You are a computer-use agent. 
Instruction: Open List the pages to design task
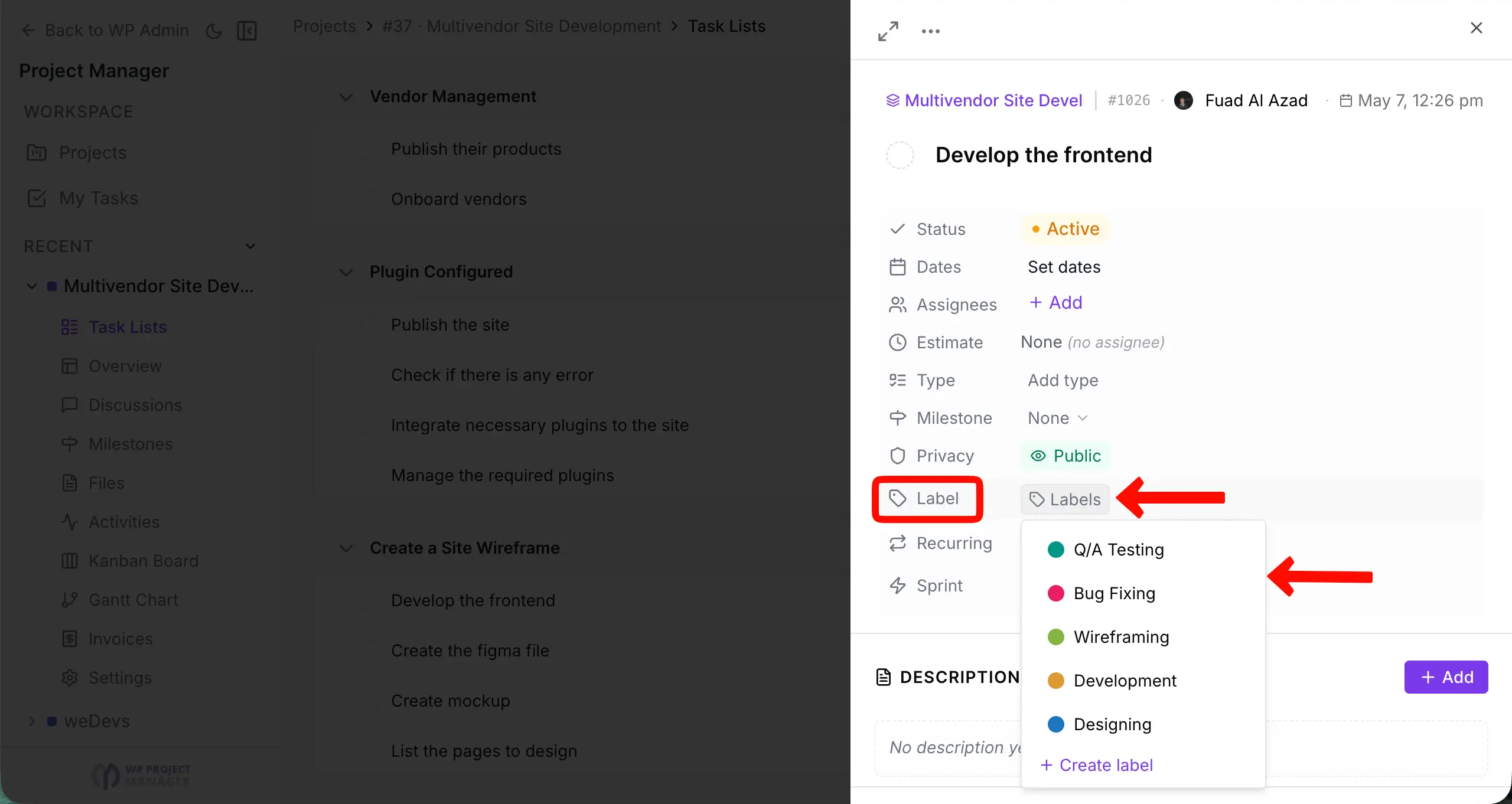pos(484,751)
